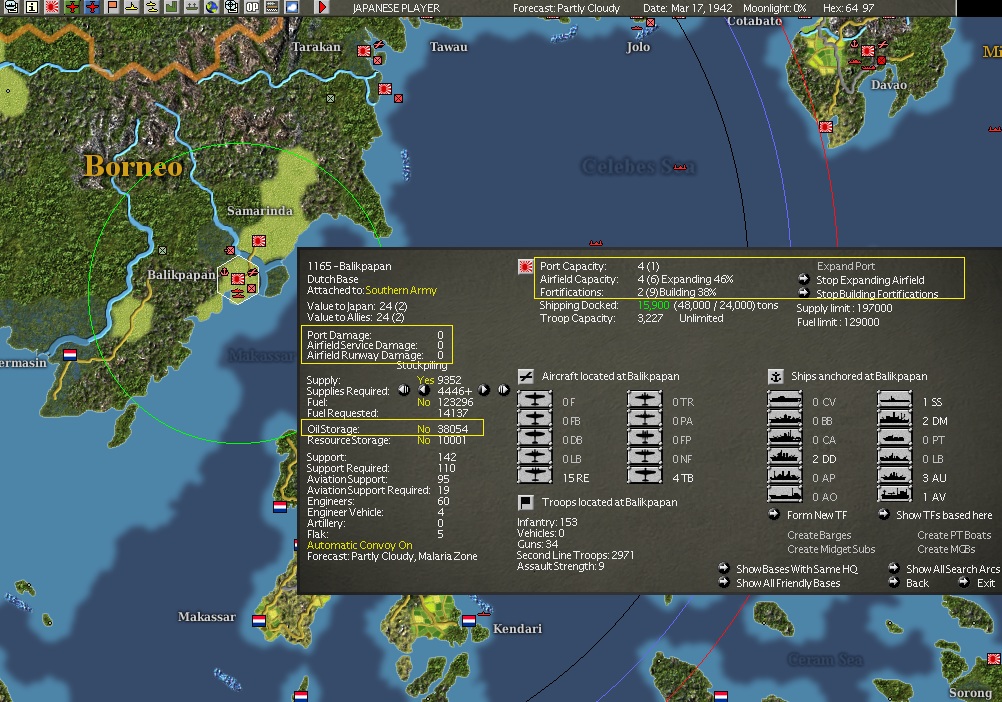Click the ship silhouette next to 0 BB

pos(785,419)
